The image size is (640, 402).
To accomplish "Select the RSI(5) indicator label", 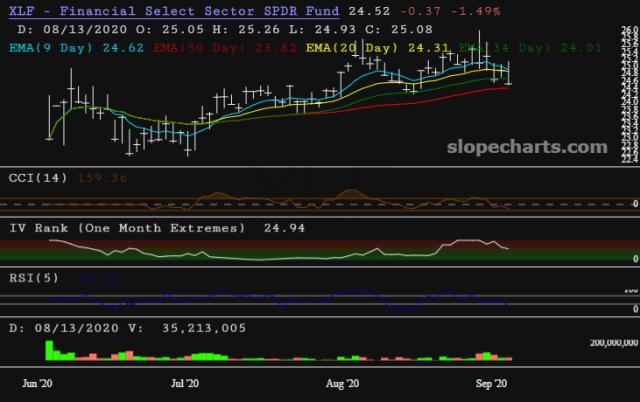I will coord(34,278).
